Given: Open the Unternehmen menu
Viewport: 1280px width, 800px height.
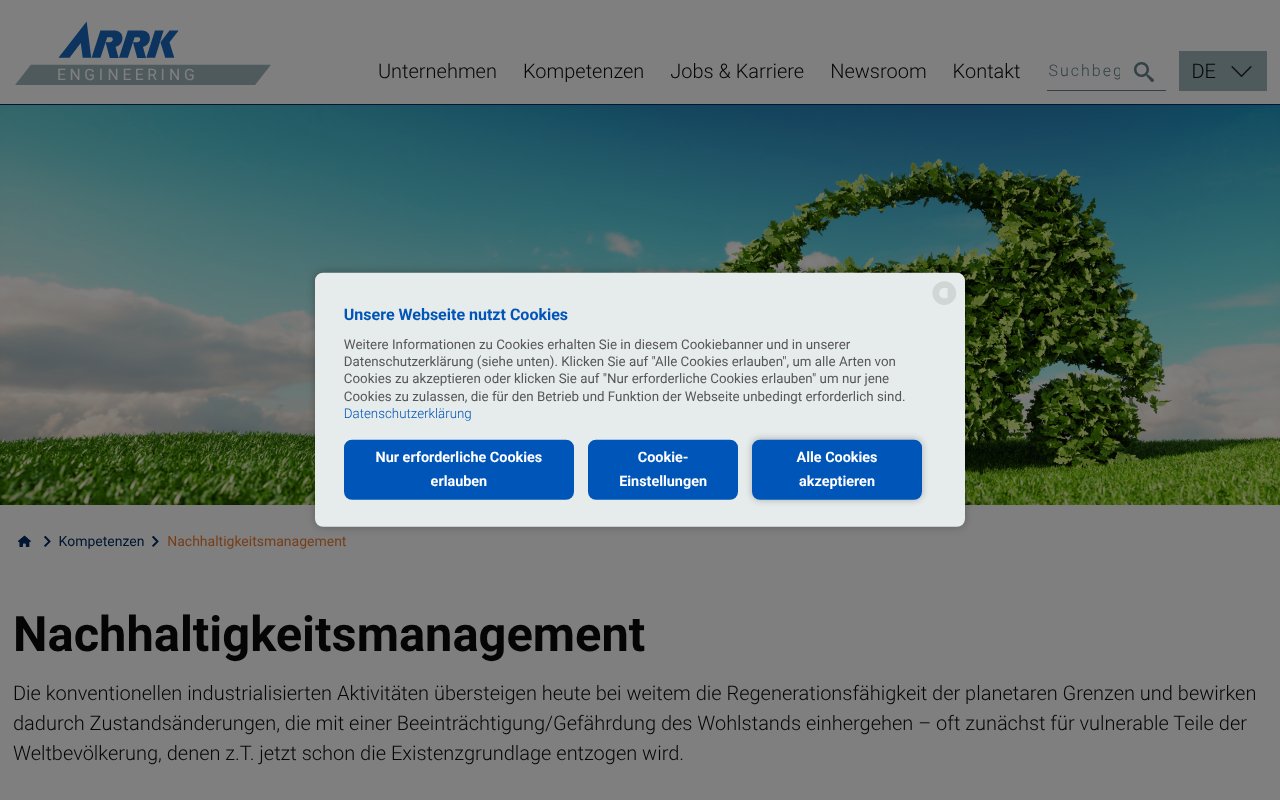Looking at the screenshot, I should [x=437, y=71].
